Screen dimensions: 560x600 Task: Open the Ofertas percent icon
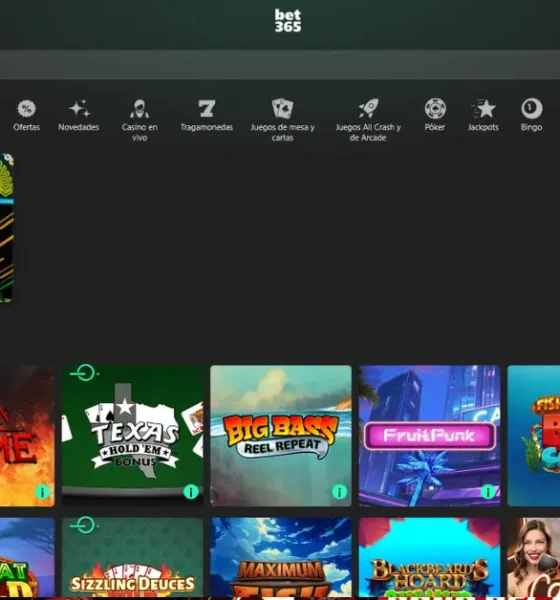26,109
